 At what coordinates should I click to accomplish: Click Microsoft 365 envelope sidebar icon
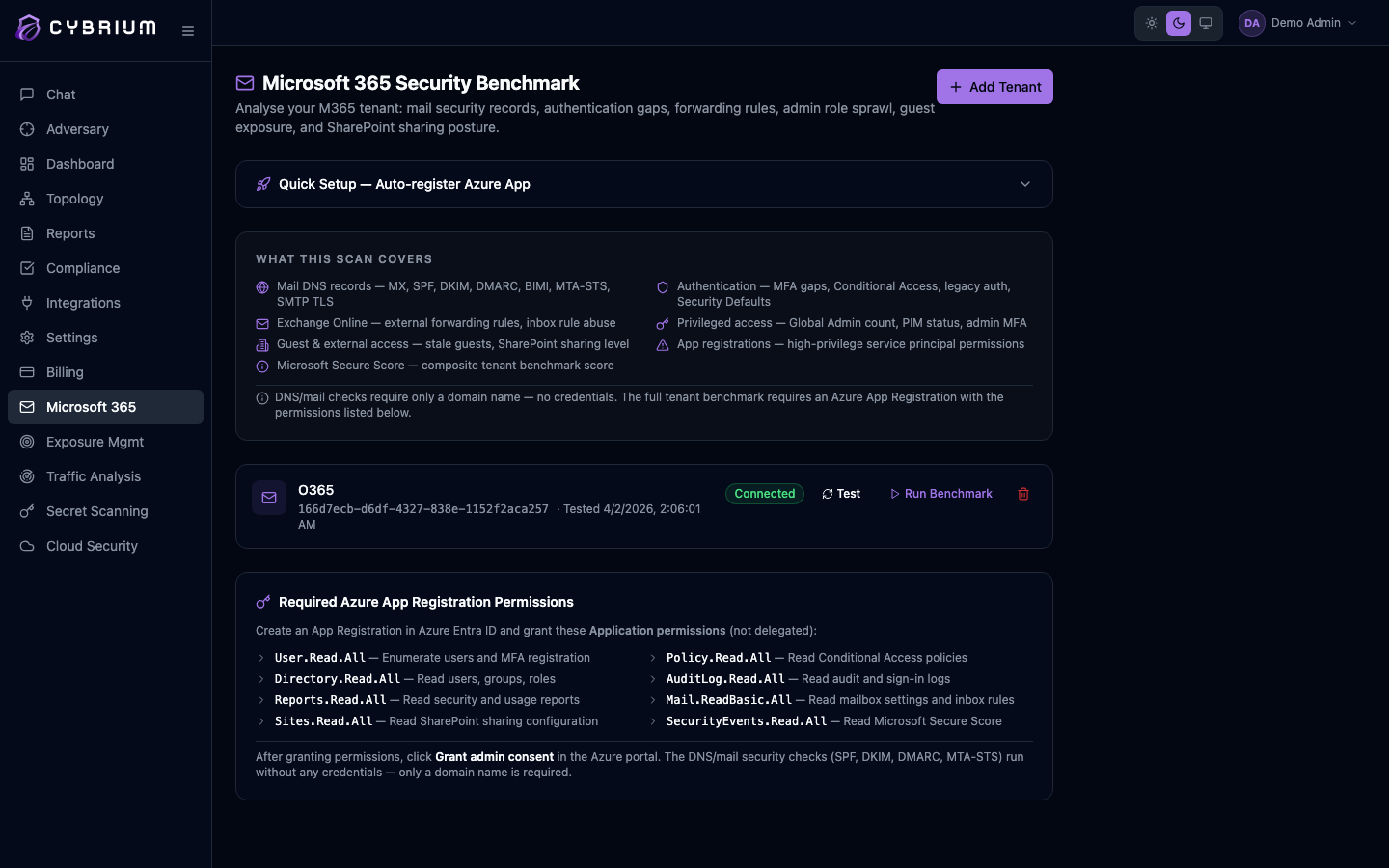pos(27,407)
